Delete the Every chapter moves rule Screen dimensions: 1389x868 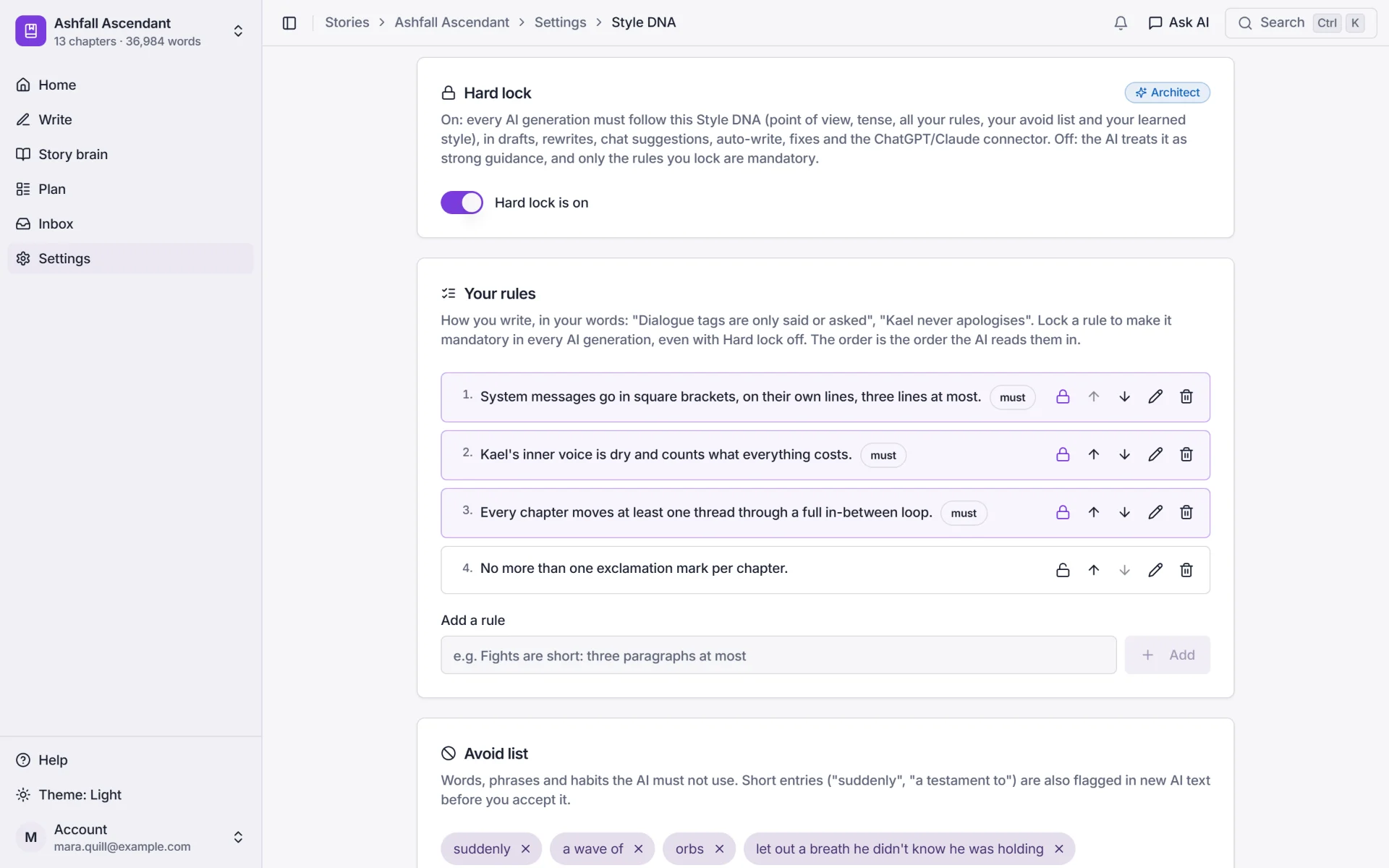[1186, 513]
